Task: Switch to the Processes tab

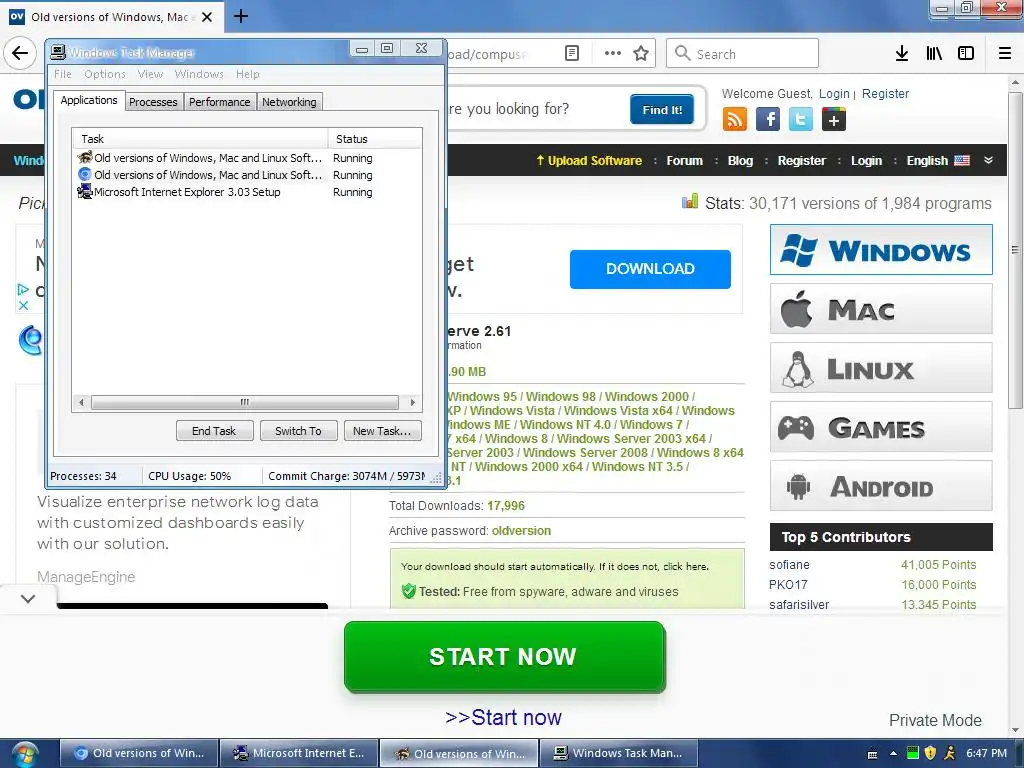Action: pyautogui.click(x=153, y=102)
